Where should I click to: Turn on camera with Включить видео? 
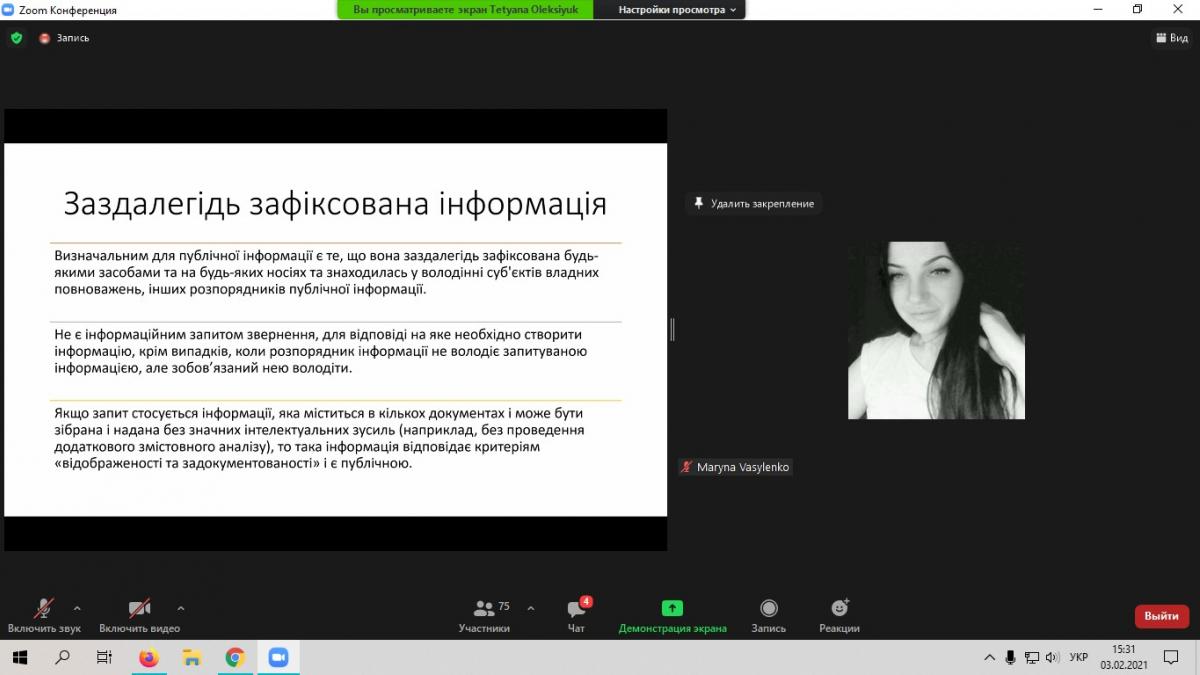coord(139,609)
